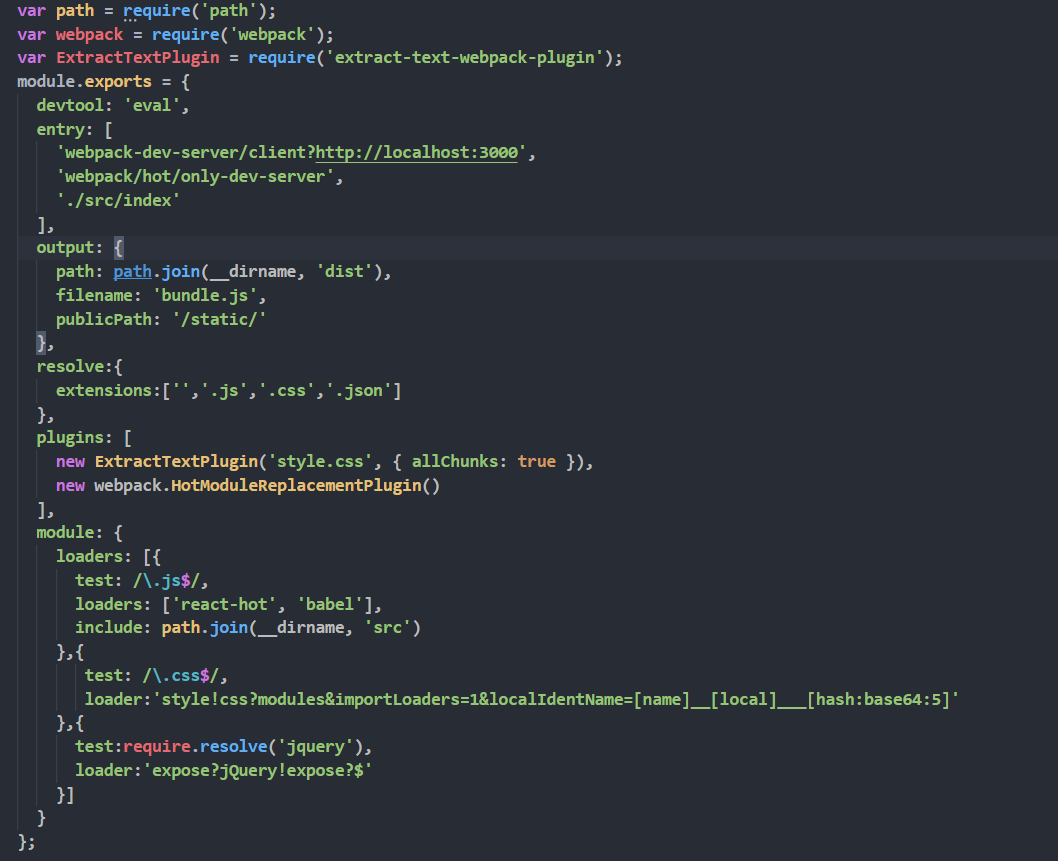The width and height of the screenshot is (1058, 861).
Task: Open the http://localhost:3000 underlined link
Action: pyautogui.click(x=416, y=152)
